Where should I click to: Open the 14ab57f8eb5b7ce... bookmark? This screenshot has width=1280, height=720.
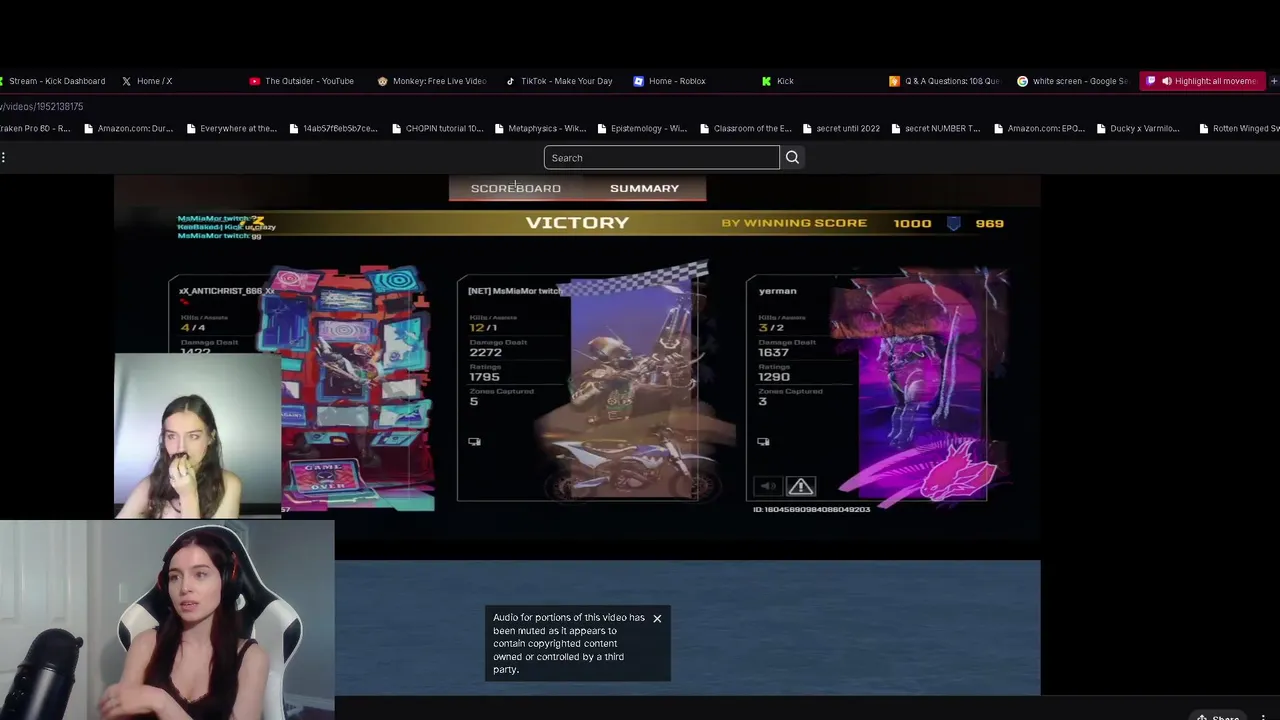[334, 128]
